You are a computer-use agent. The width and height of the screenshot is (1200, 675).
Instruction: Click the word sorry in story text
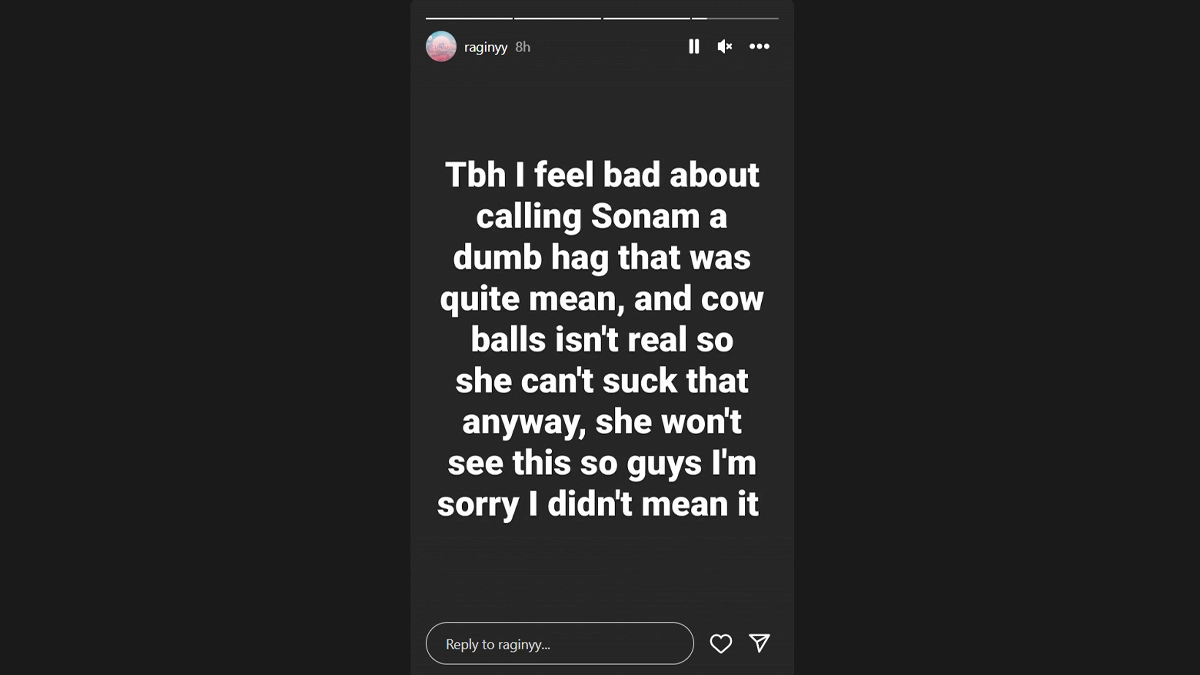coord(478,505)
